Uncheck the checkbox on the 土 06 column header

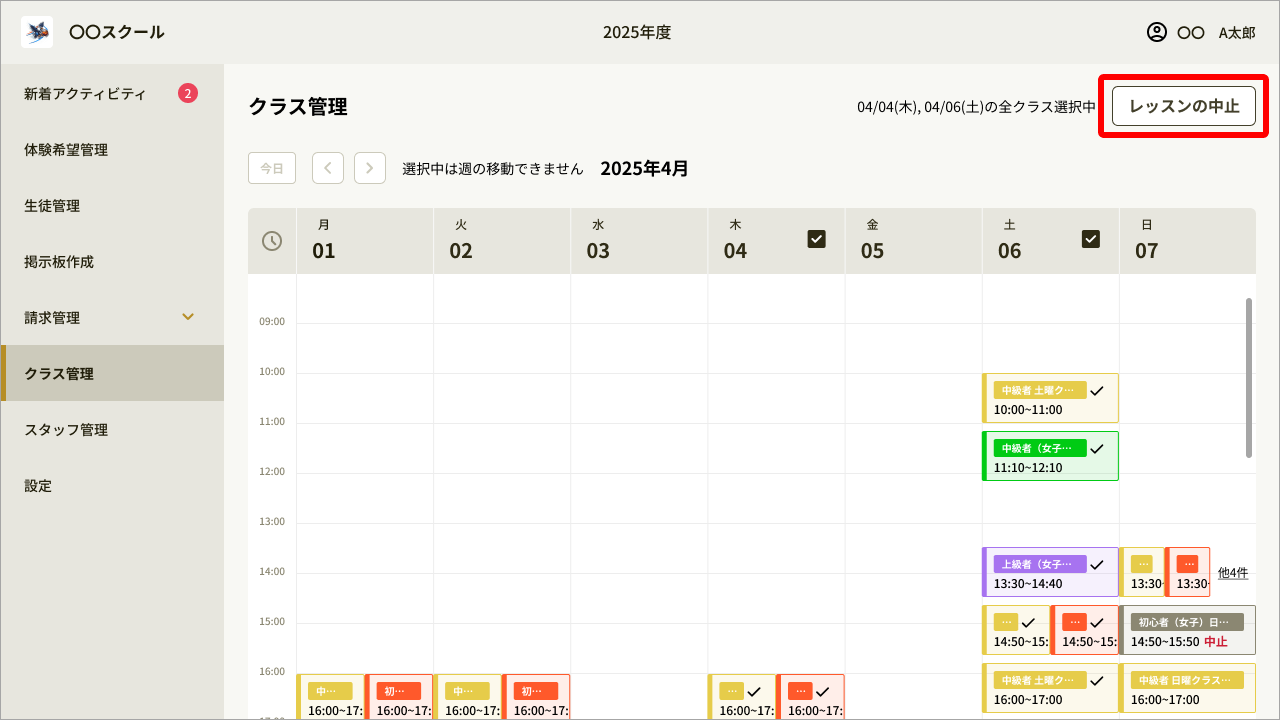[1091, 238]
